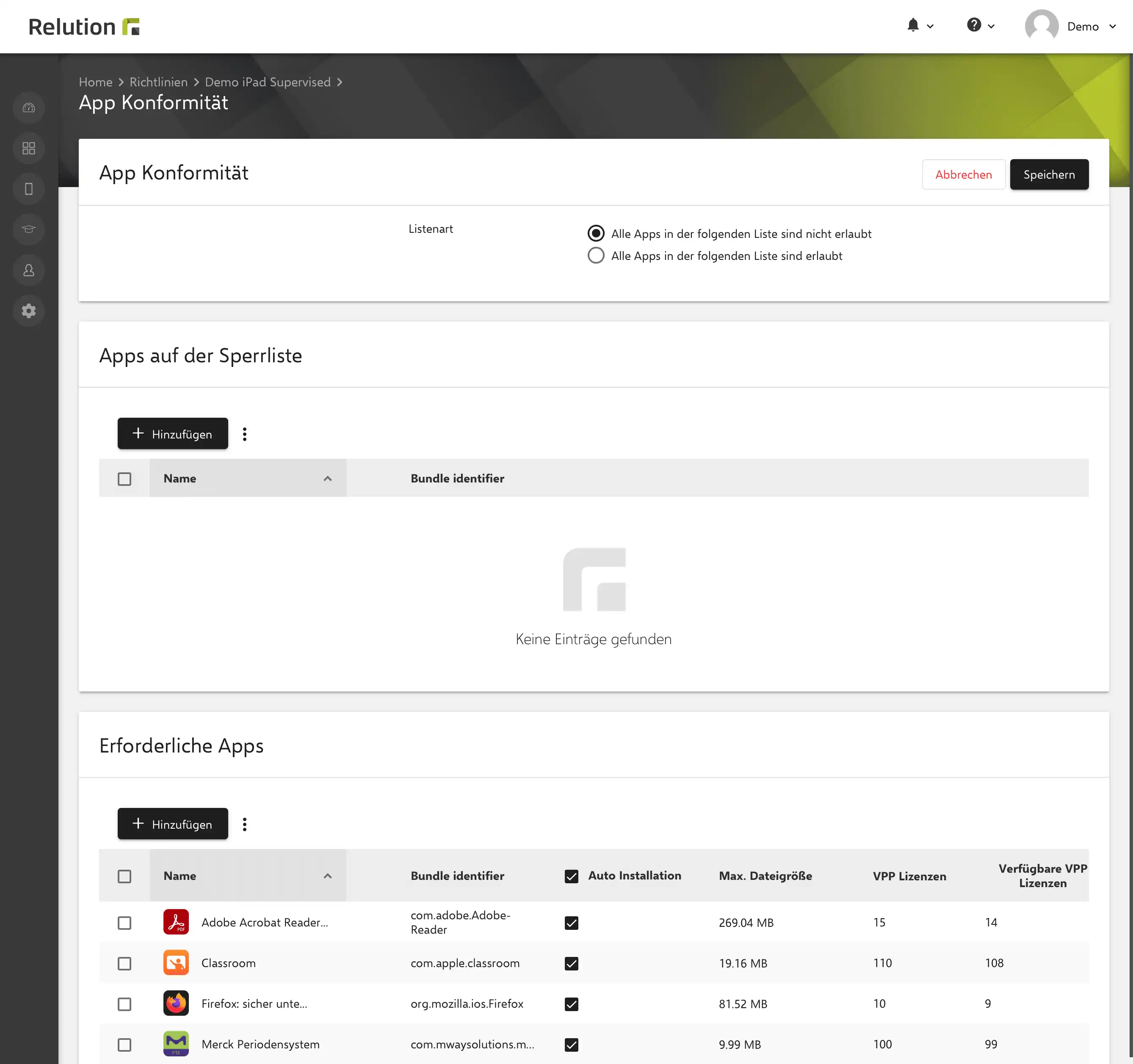Viewport: 1133px width, 1064px height.
Task: Click the 'Merck Periodensystem' name text
Action: (x=260, y=1044)
